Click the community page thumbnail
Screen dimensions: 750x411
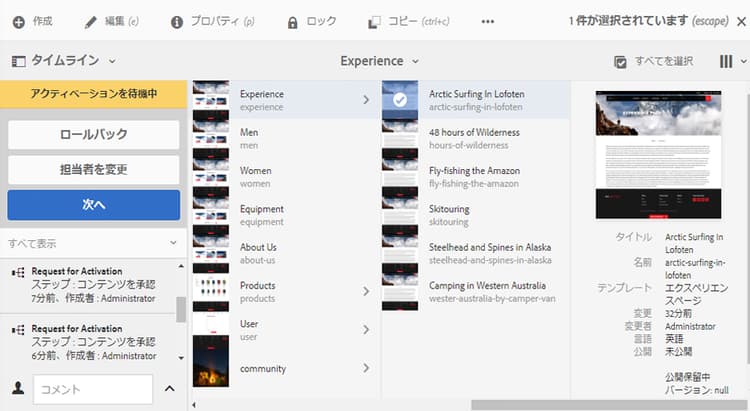[x=211, y=361]
